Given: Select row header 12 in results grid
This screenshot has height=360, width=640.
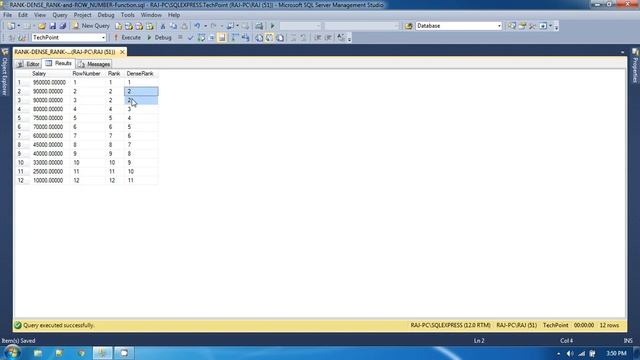Looking at the screenshot, I should pyautogui.click(x=22, y=180).
